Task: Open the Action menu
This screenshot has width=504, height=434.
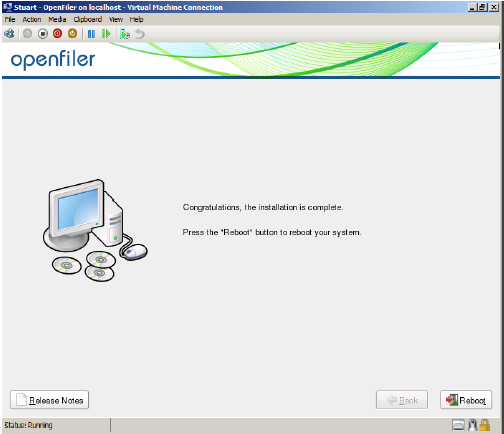Action: click(32, 20)
